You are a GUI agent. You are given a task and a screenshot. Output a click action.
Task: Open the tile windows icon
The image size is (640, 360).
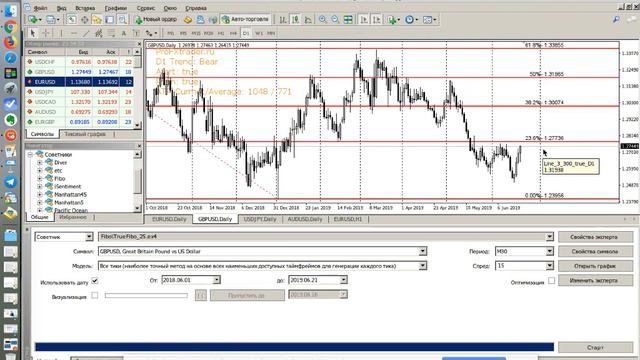click(348, 20)
